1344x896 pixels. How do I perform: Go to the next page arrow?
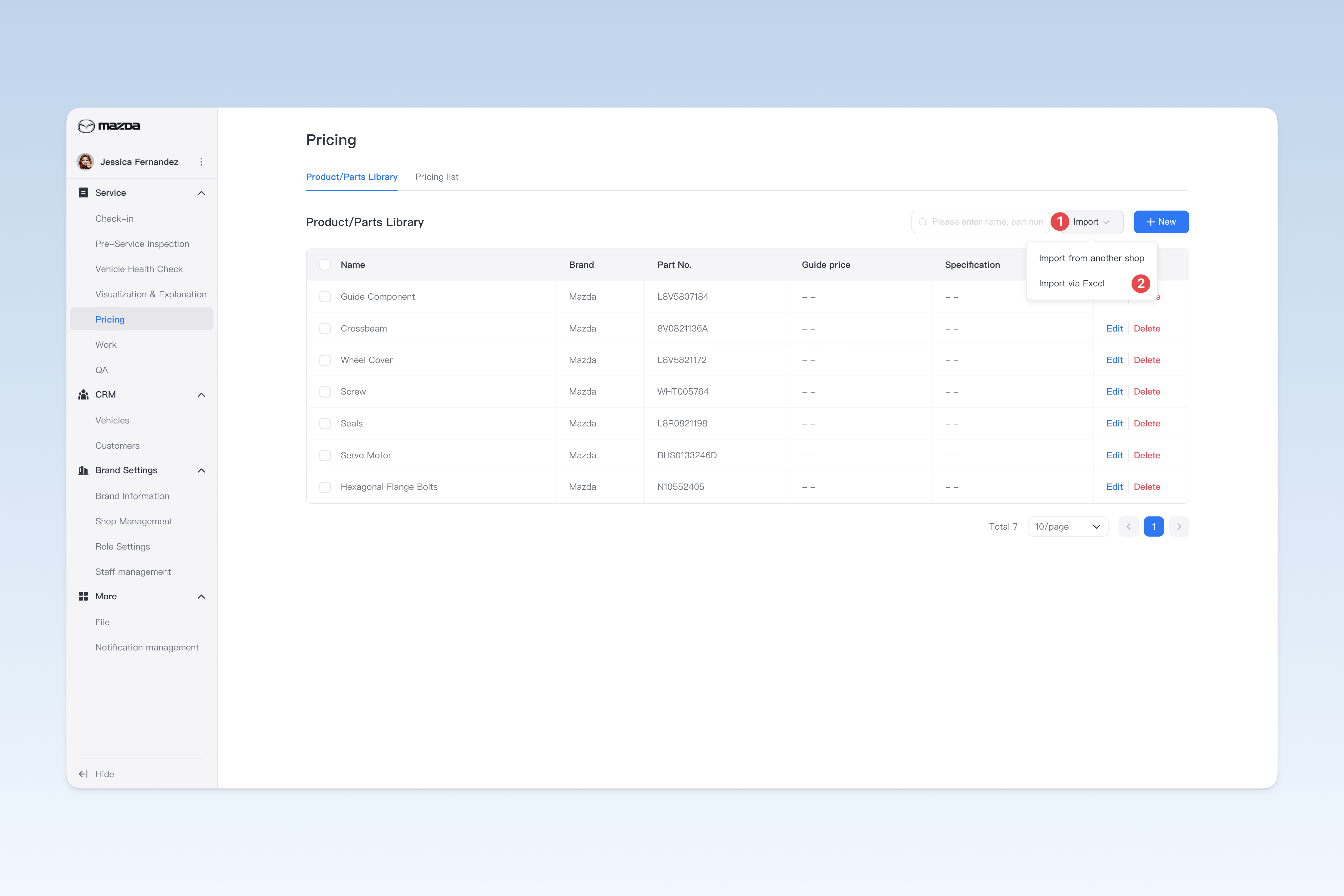click(x=1179, y=526)
